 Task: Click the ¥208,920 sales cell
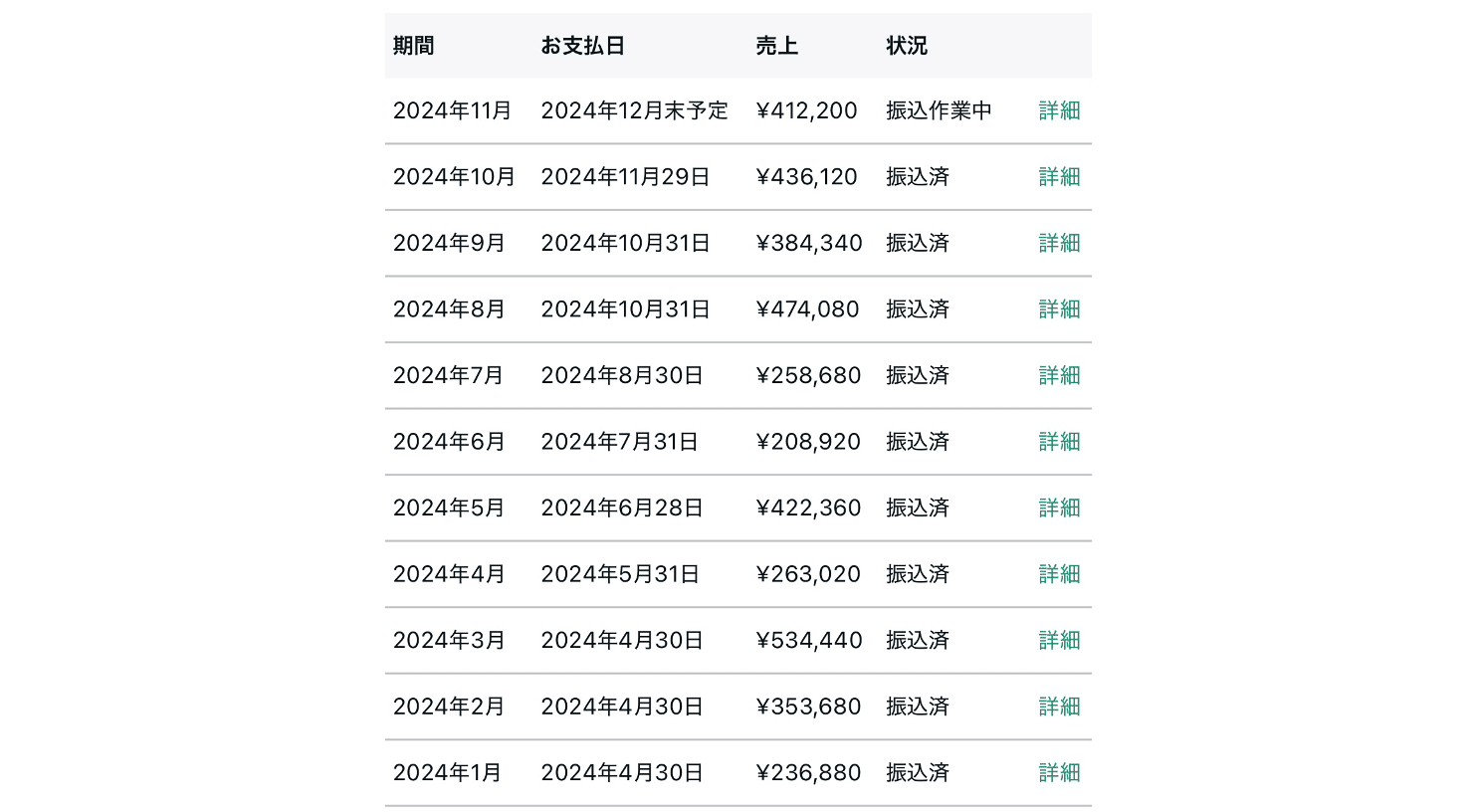click(x=808, y=442)
